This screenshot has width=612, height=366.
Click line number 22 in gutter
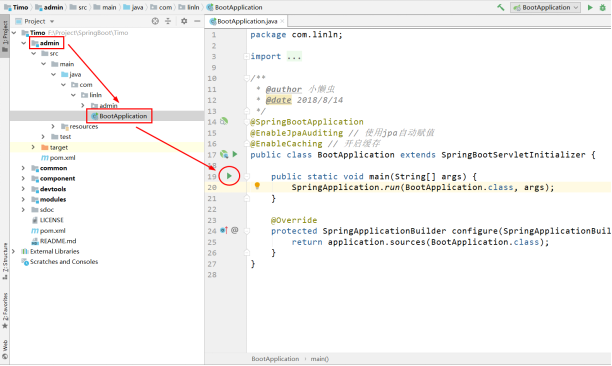212,209
